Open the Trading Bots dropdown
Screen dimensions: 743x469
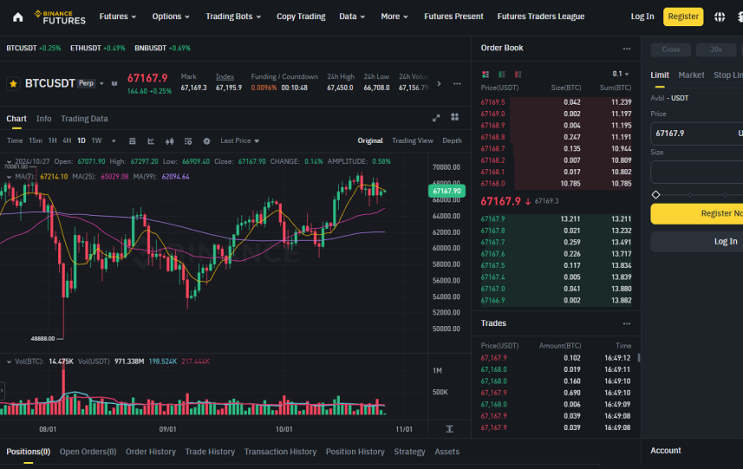tap(233, 17)
